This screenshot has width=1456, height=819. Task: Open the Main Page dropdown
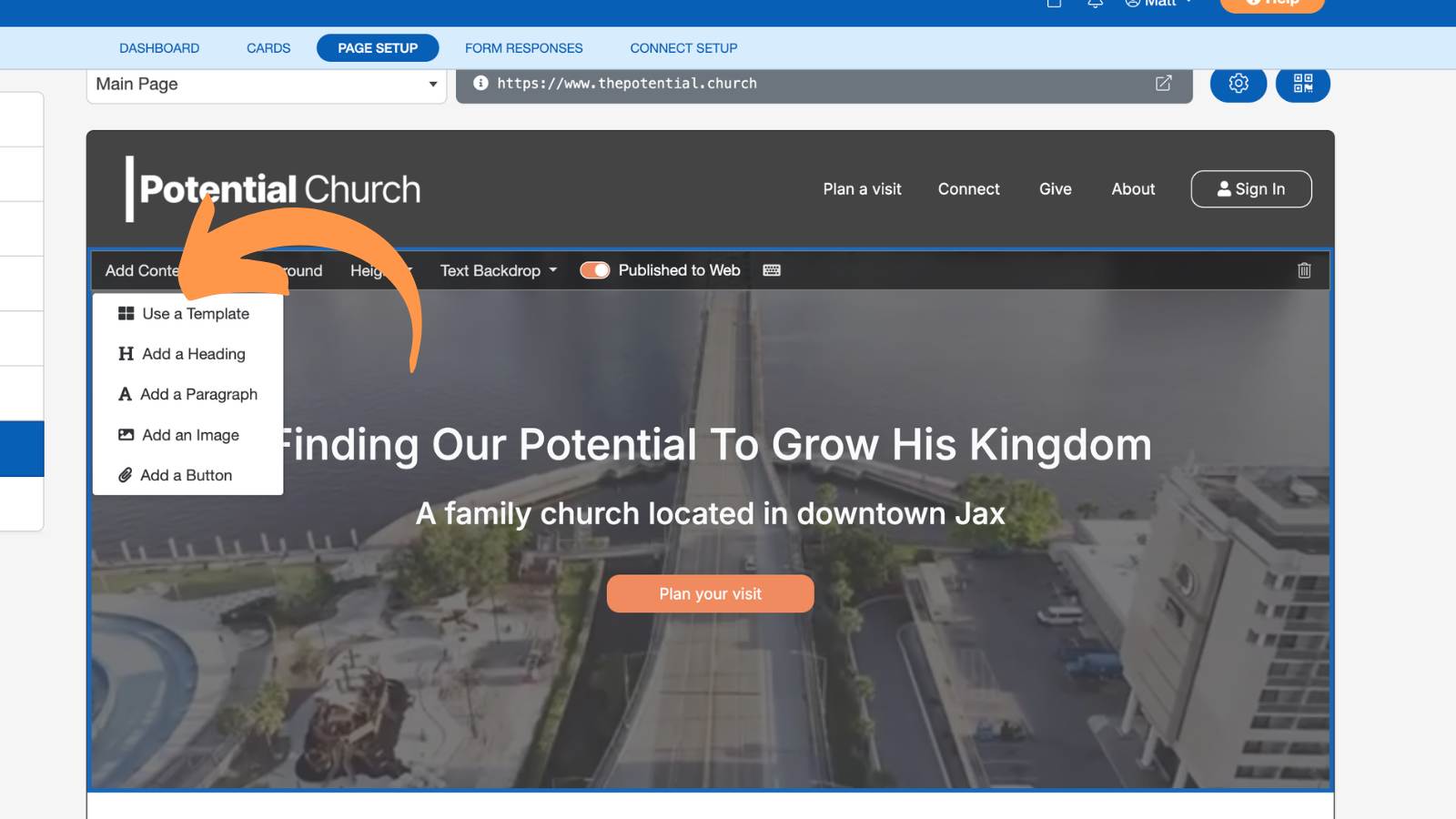(267, 84)
